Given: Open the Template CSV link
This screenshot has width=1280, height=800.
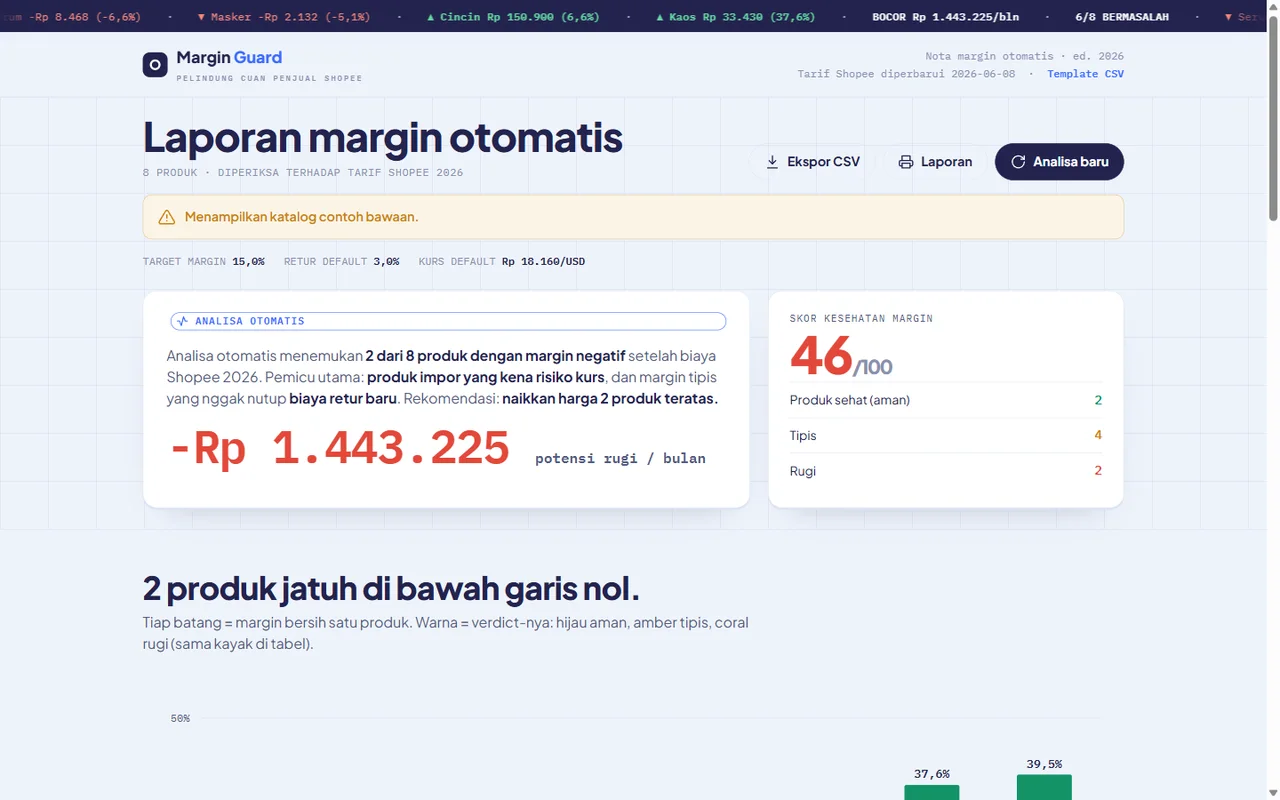Looking at the screenshot, I should pos(1085,74).
